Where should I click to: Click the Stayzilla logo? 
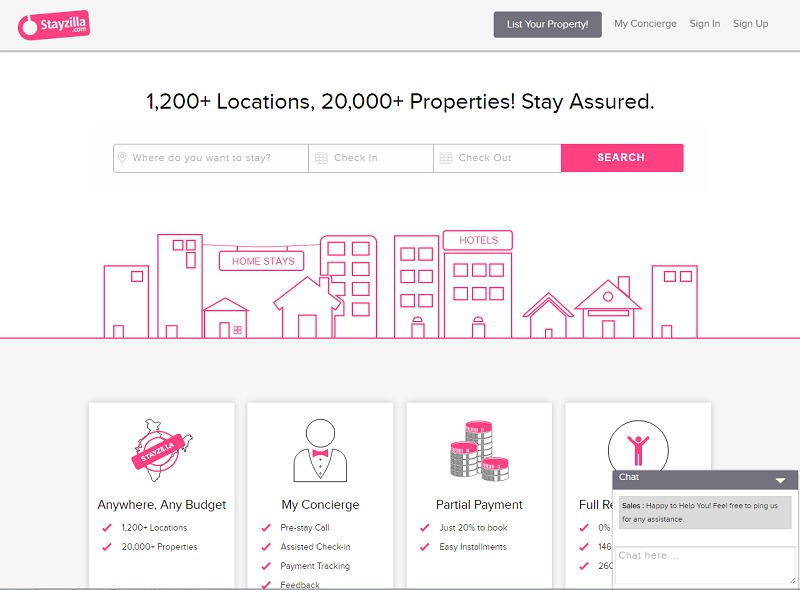pyautogui.click(x=56, y=25)
